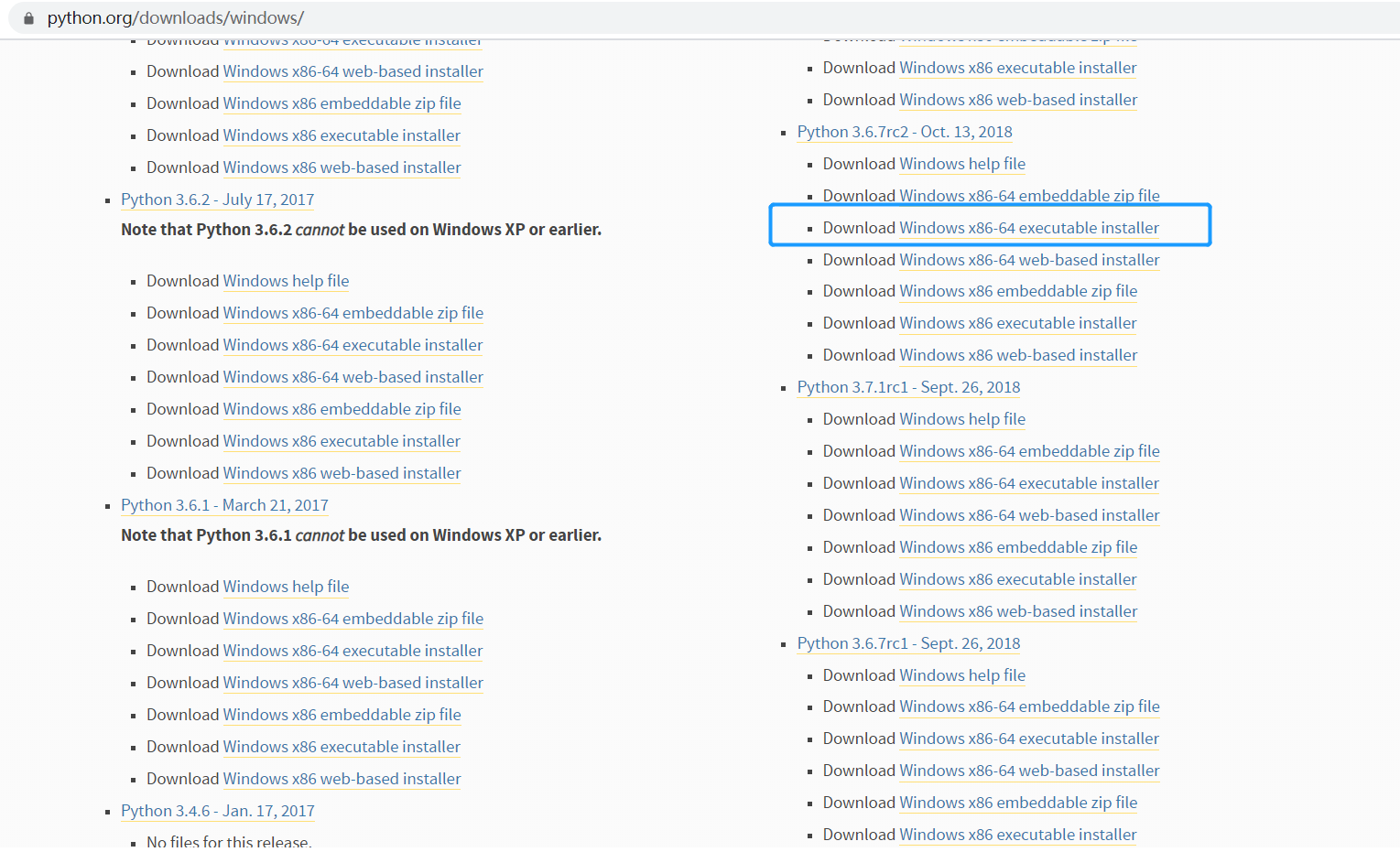Screen dimensions: 1400x852
Task: Download x86-64 web-based installer for Python 3.6.2
Action: [x=353, y=377]
